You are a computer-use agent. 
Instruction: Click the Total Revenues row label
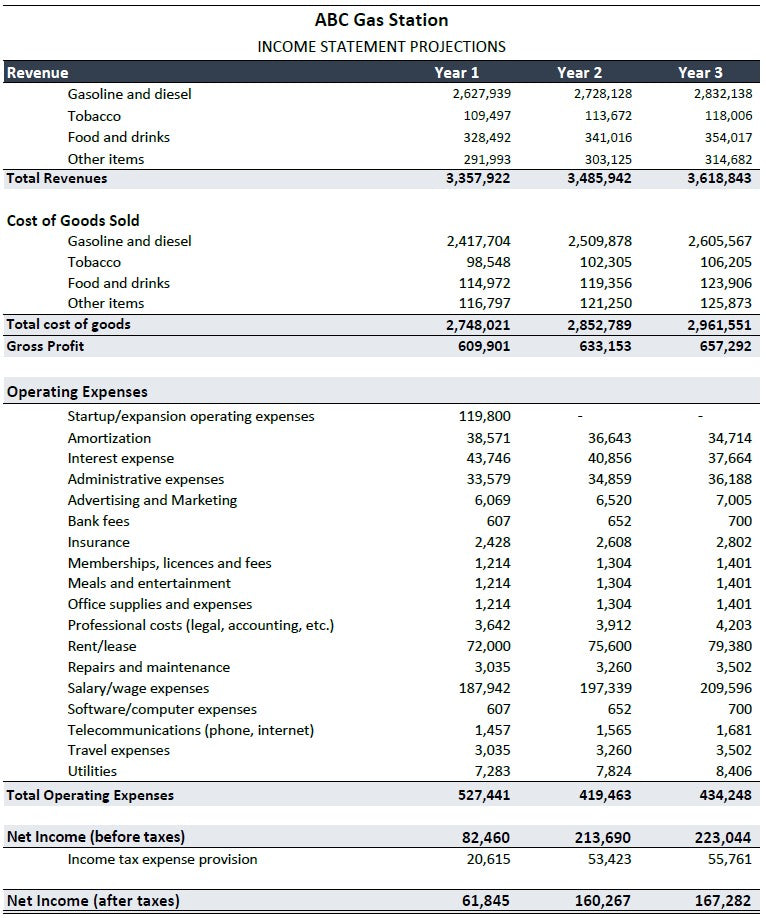[x=57, y=178]
